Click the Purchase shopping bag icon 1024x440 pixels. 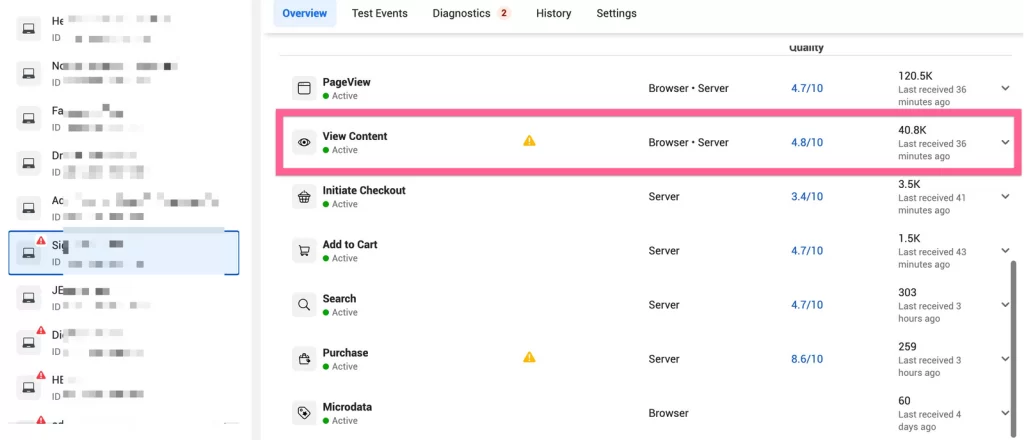coord(304,359)
